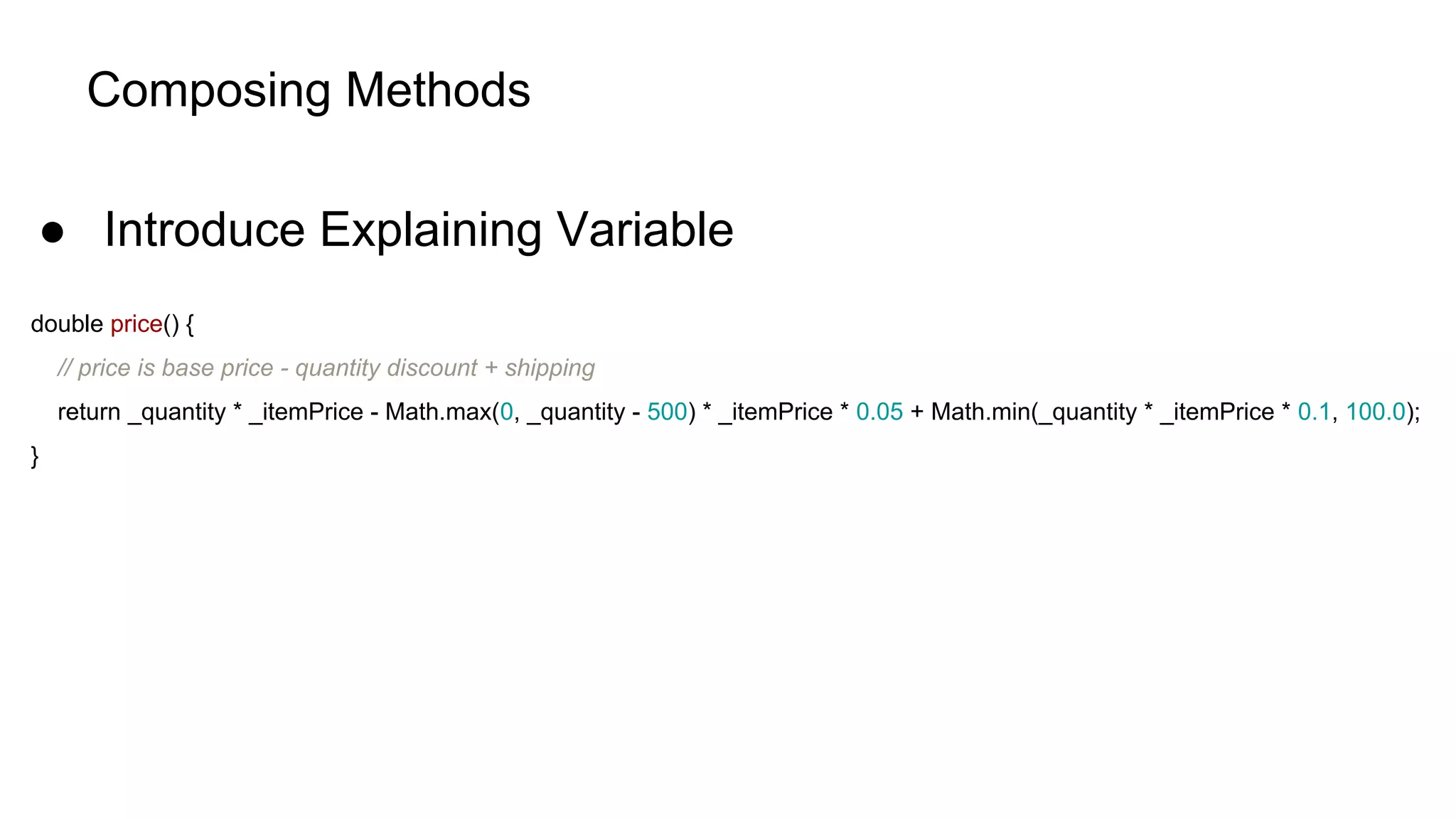Click the gray italic comment line
The height and width of the screenshot is (819, 1456).
326,368
